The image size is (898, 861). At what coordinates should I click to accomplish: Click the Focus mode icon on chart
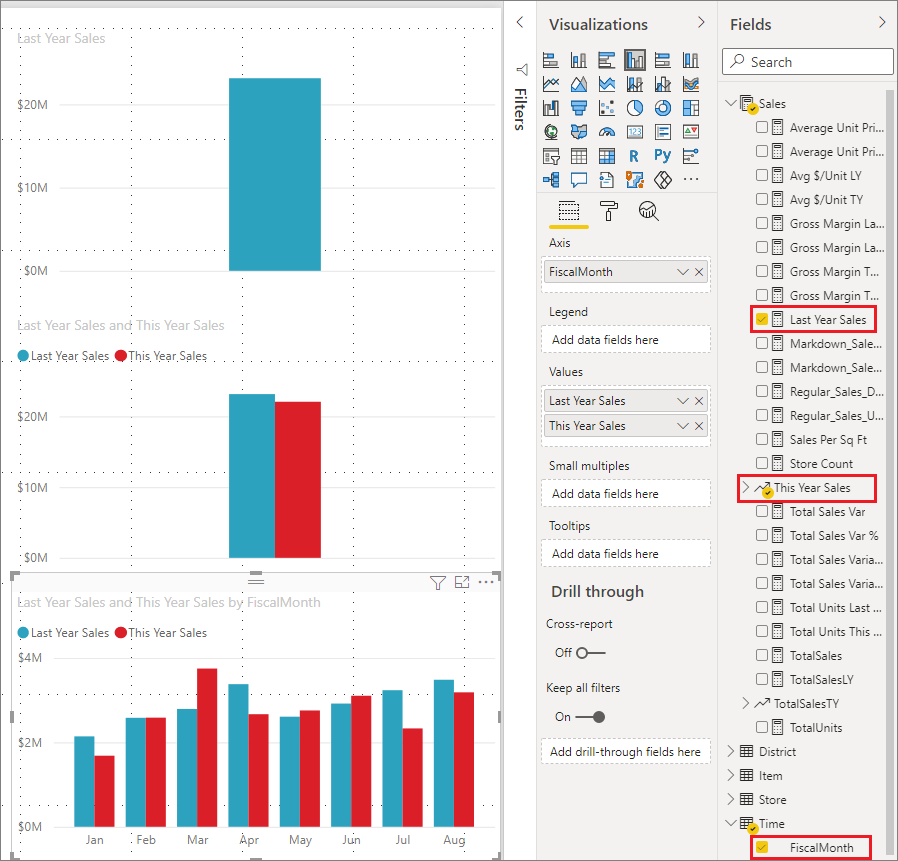pyautogui.click(x=462, y=582)
